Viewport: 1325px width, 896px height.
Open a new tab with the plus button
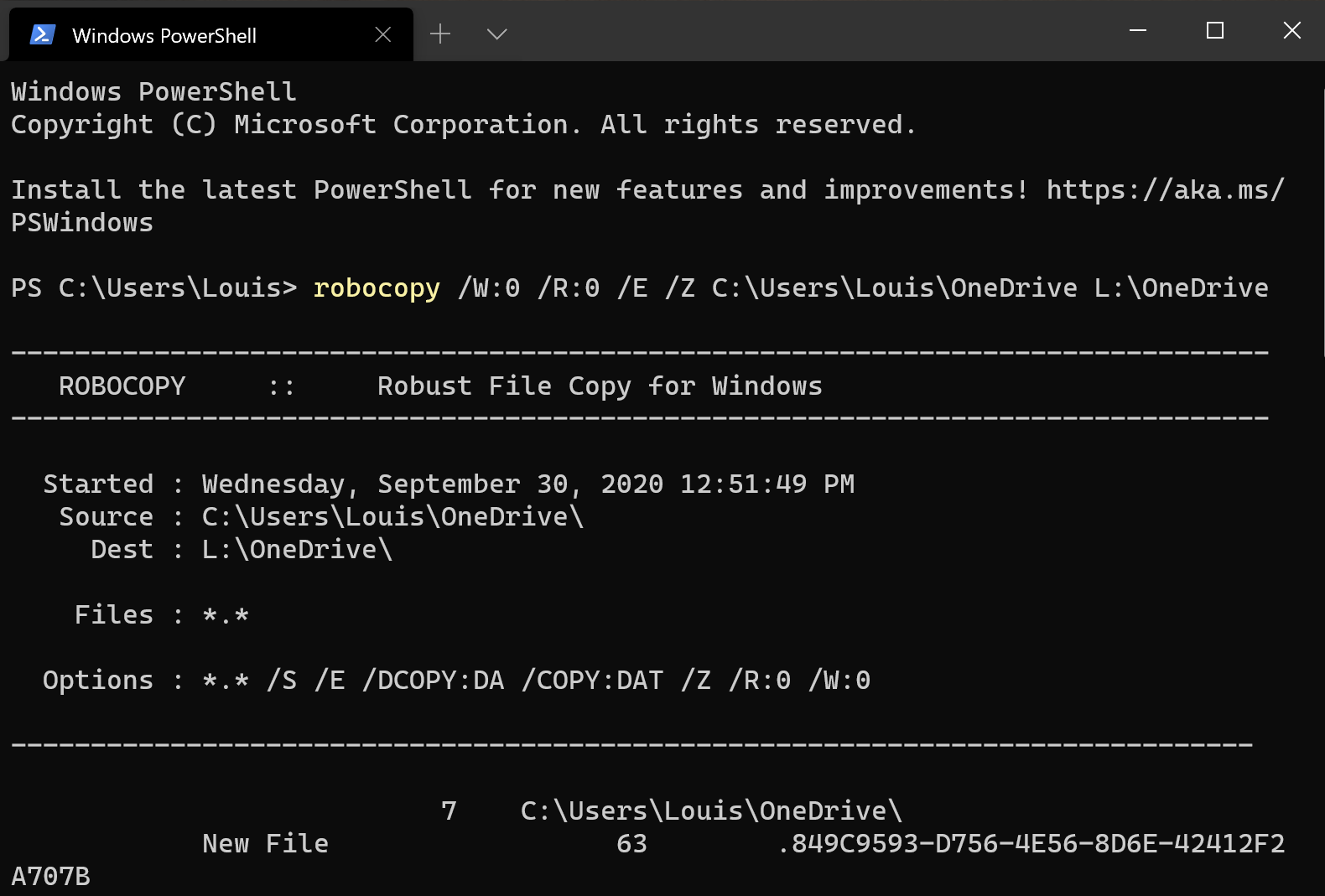click(x=440, y=34)
